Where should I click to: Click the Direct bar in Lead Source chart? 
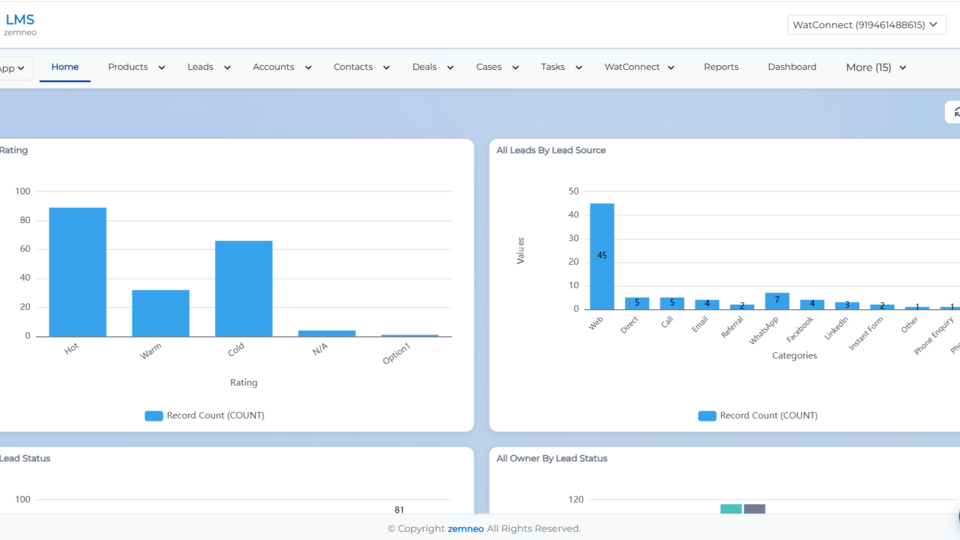(637, 303)
